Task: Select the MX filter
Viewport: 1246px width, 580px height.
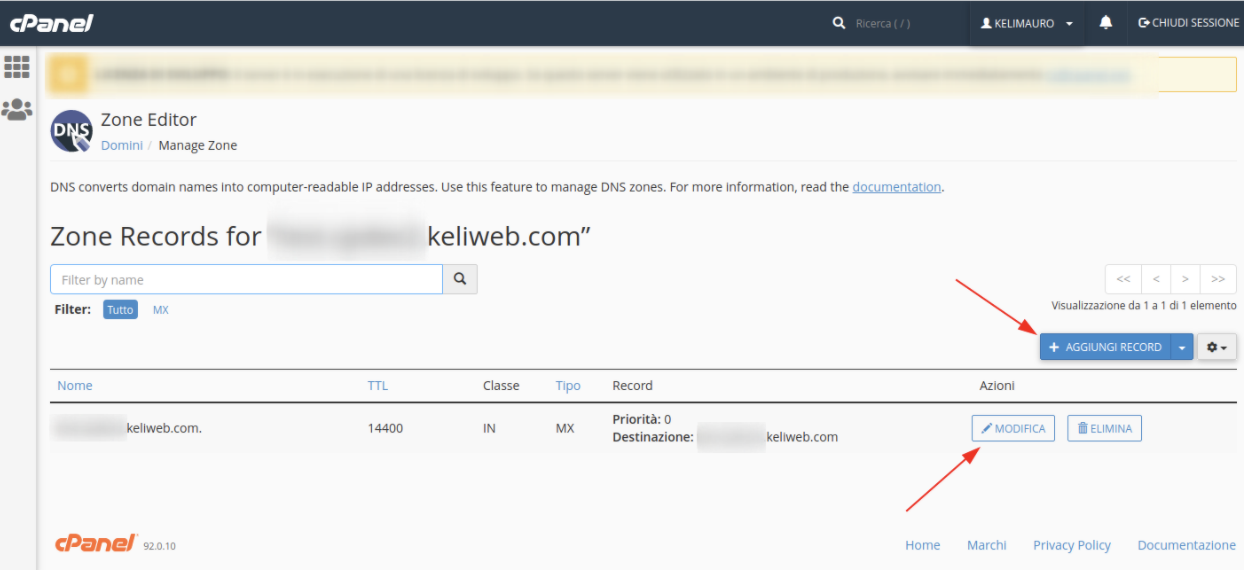Action: [x=161, y=310]
